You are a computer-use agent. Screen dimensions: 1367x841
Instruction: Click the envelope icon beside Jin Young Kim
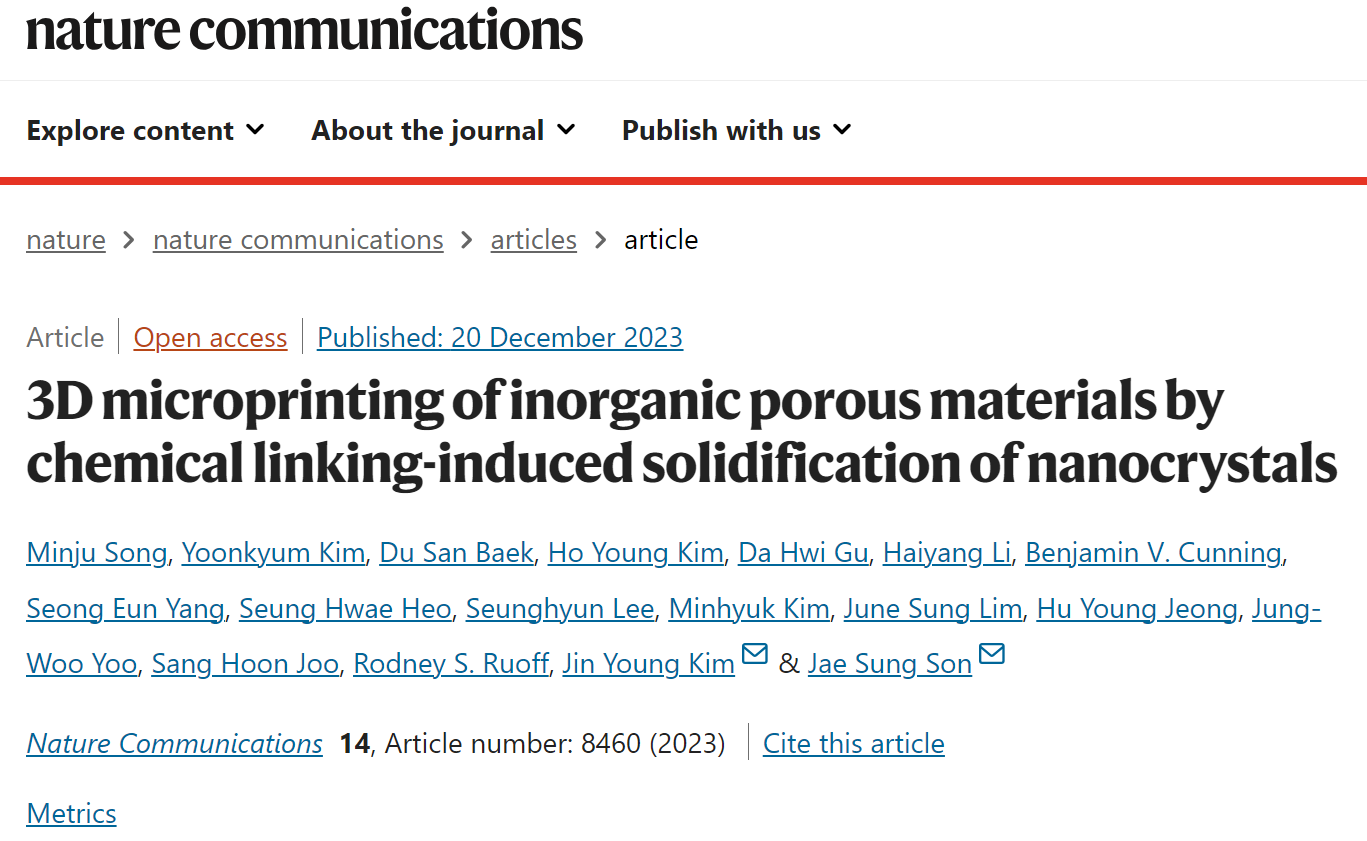pyautogui.click(x=754, y=655)
